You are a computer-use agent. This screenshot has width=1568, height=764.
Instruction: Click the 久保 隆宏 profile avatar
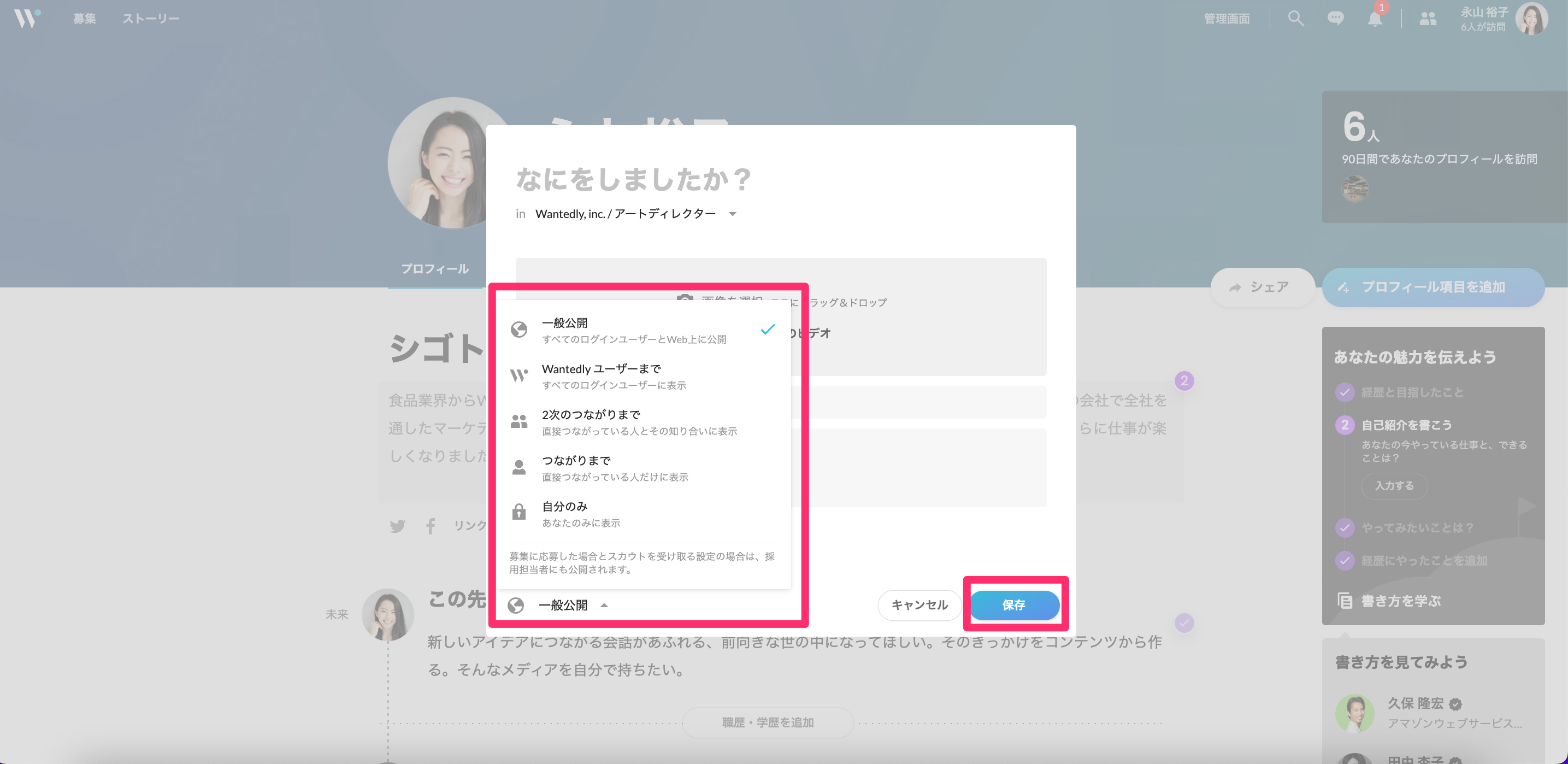tap(1354, 713)
